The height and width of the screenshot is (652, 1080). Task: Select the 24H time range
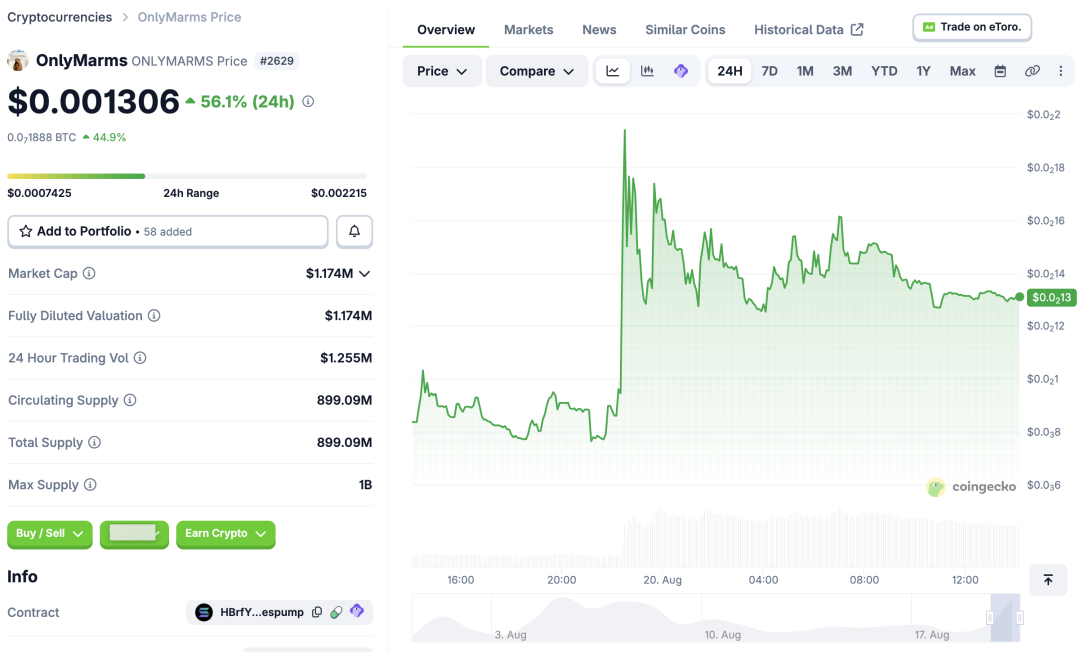point(729,71)
